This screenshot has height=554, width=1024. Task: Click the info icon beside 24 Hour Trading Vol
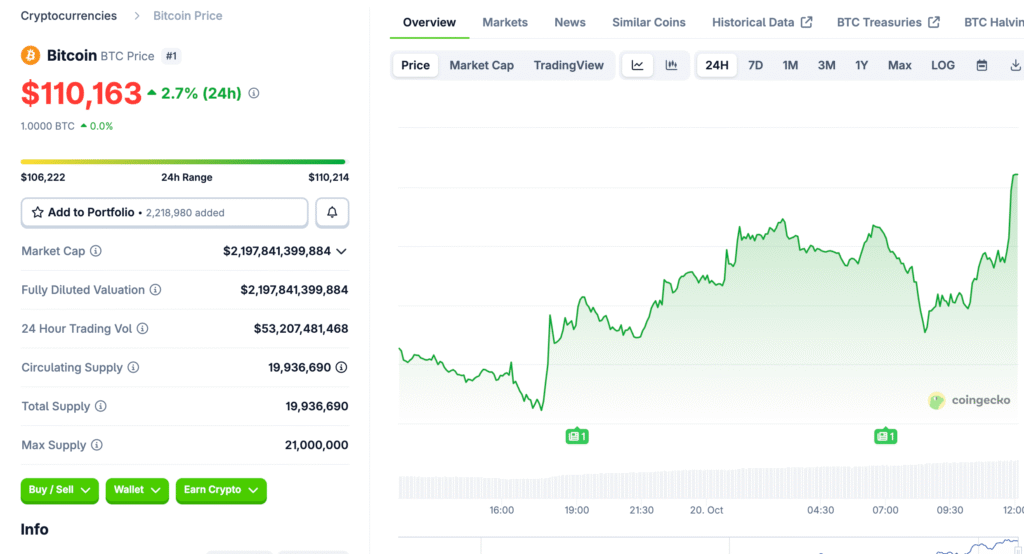click(x=142, y=329)
